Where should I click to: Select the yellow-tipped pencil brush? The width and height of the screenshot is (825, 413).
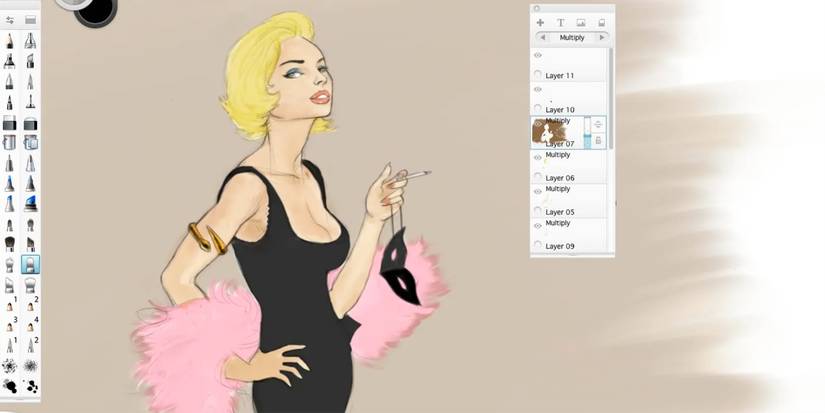(x=9, y=41)
